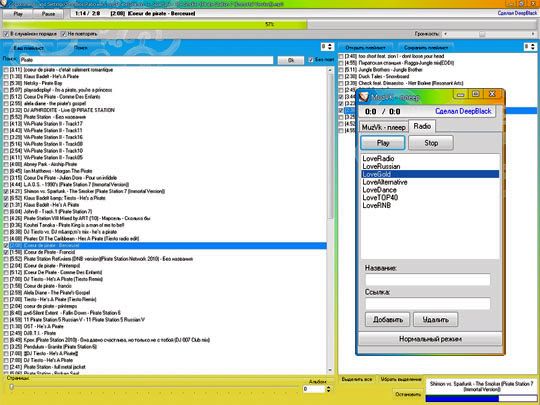
Task: Toggle the checkbox next to the Ok button
Action: tap(311, 60)
